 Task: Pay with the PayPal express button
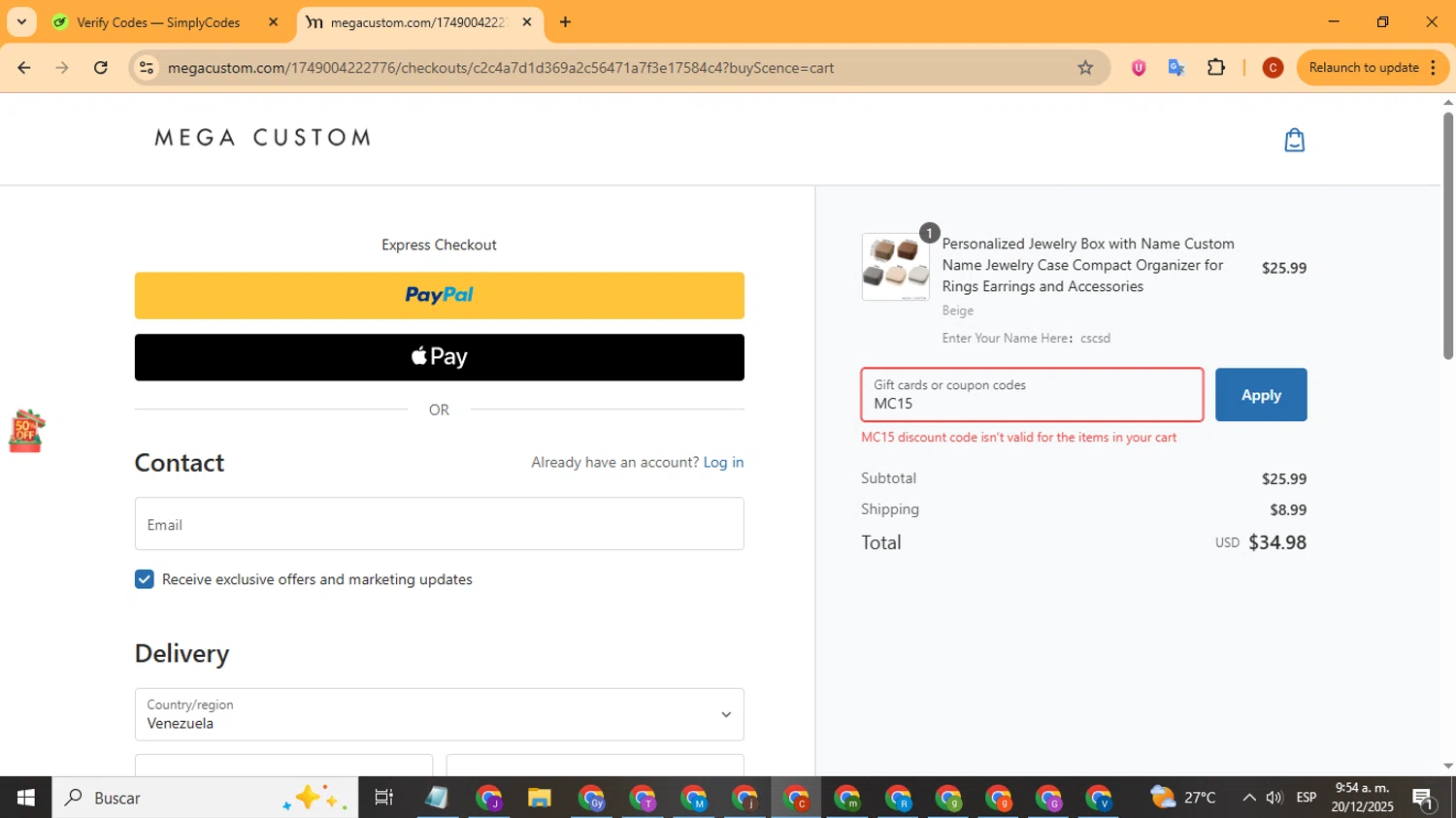point(439,295)
